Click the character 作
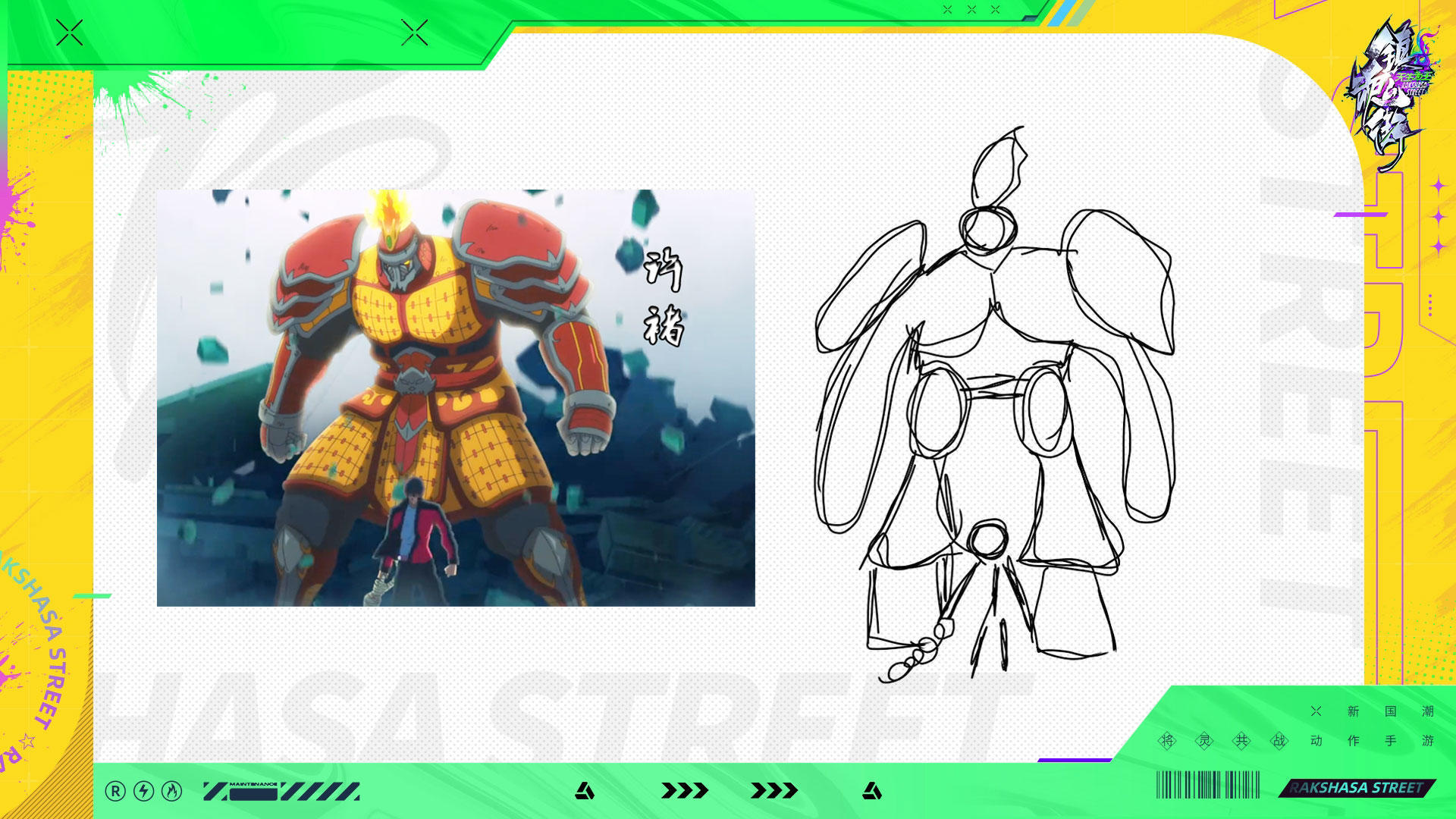1456x819 pixels. point(1354,741)
